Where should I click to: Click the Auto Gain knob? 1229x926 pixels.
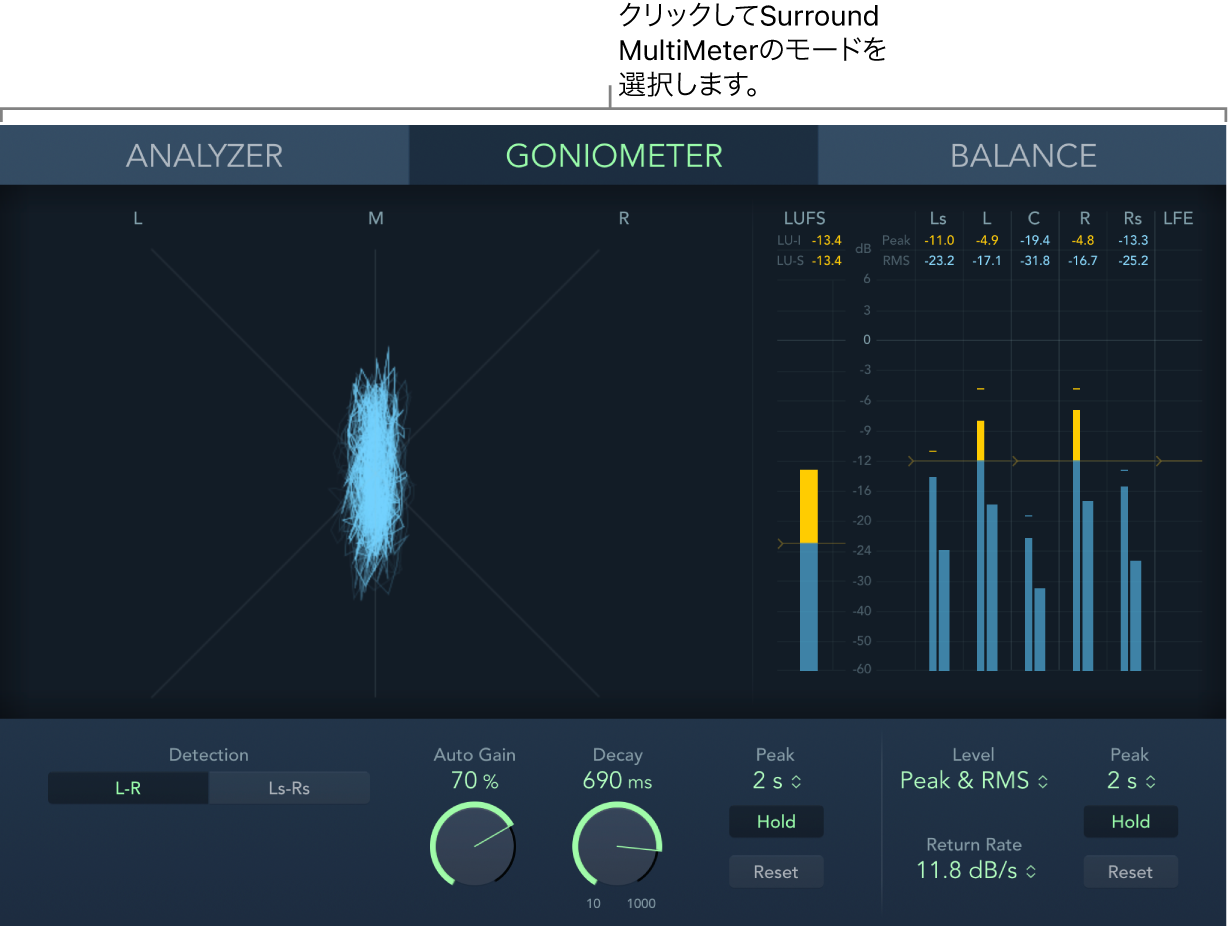pyautogui.click(x=474, y=844)
